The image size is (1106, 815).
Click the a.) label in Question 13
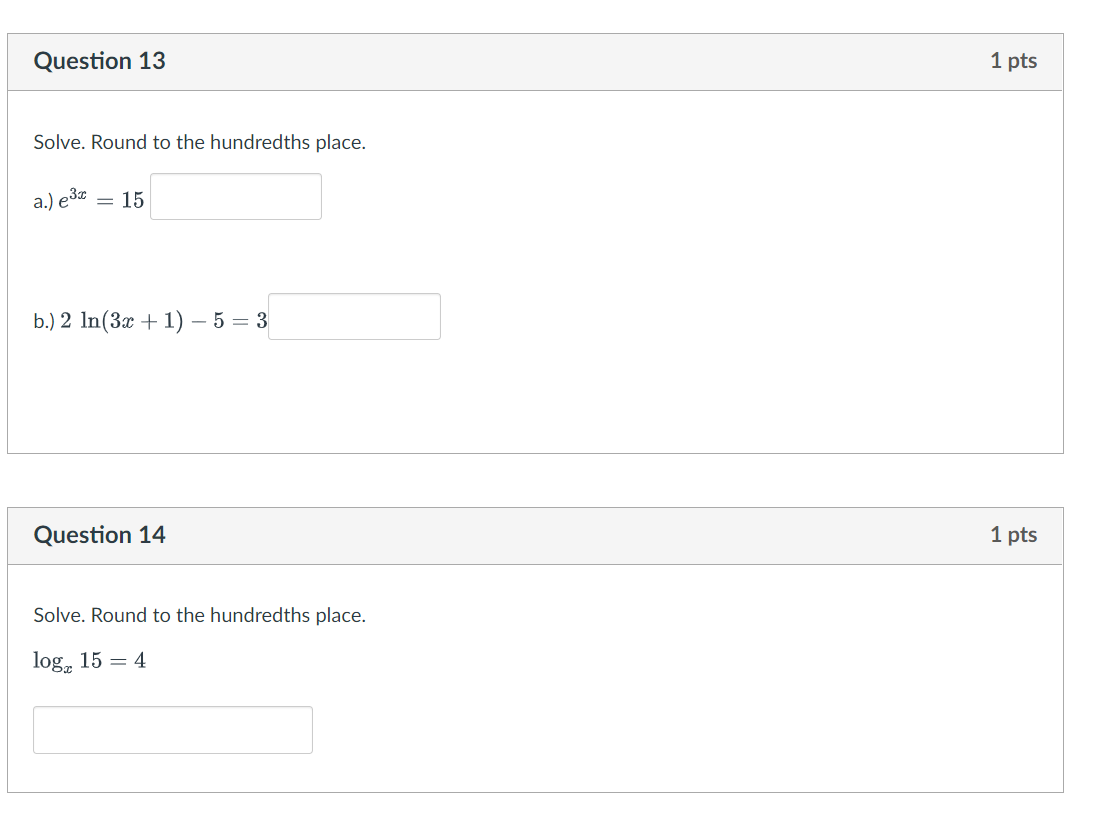45,200
